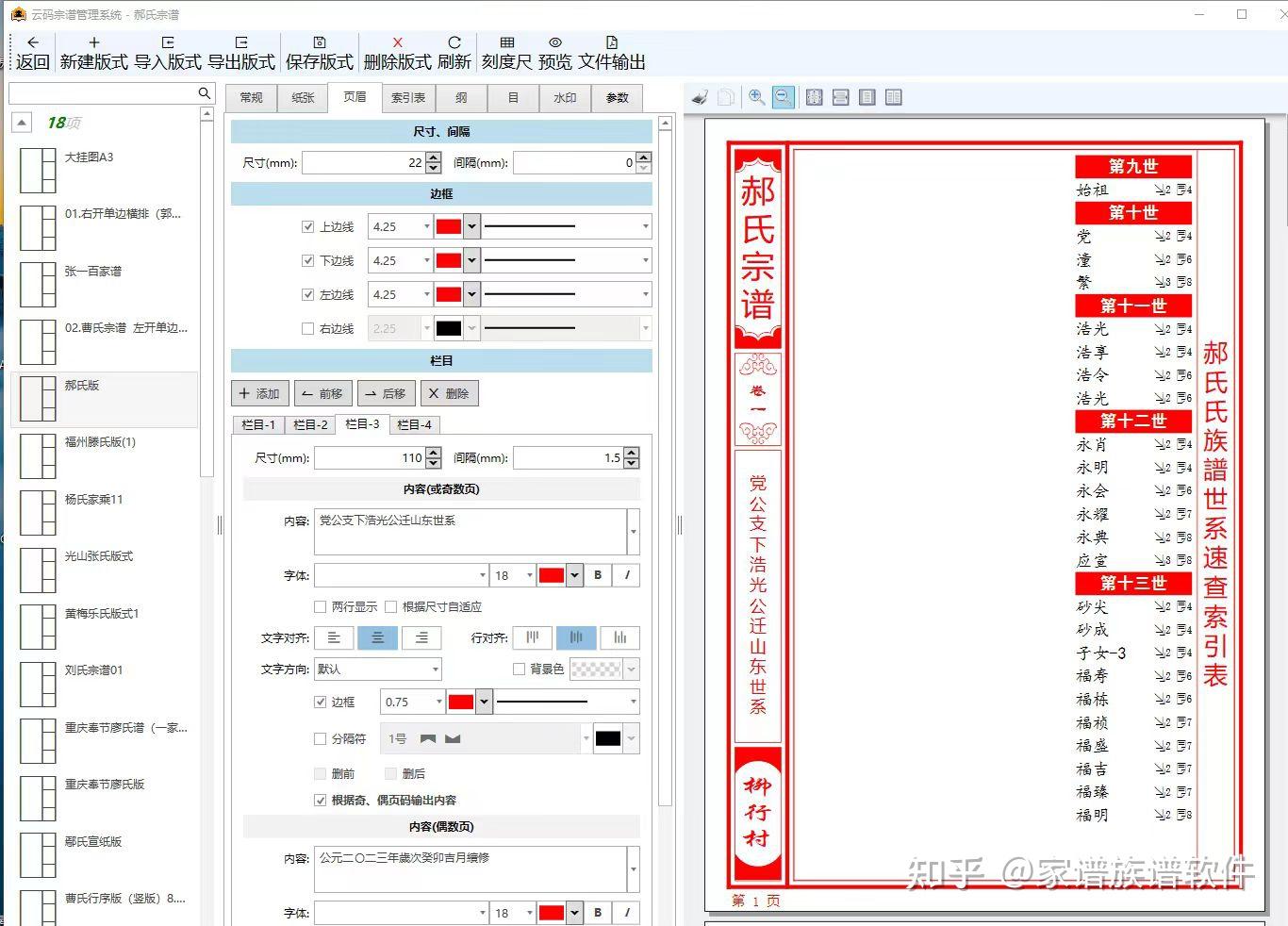Select 福州滕氏版(1) layout in the list

pyautogui.click(x=104, y=455)
